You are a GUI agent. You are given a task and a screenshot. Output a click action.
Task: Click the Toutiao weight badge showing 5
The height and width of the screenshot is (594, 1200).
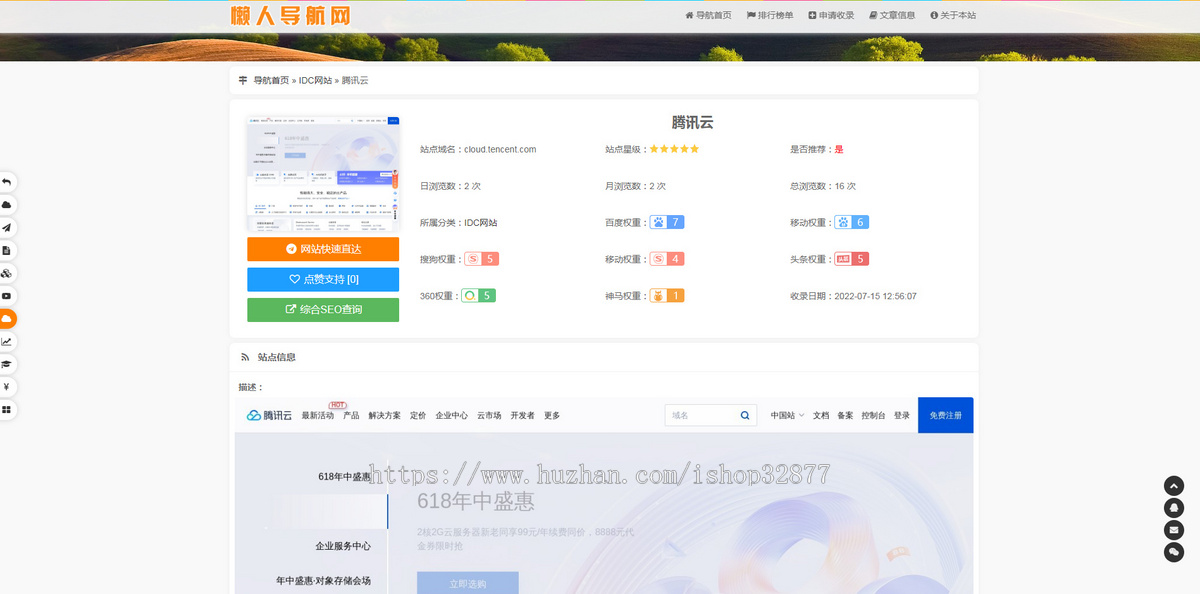[x=852, y=259]
